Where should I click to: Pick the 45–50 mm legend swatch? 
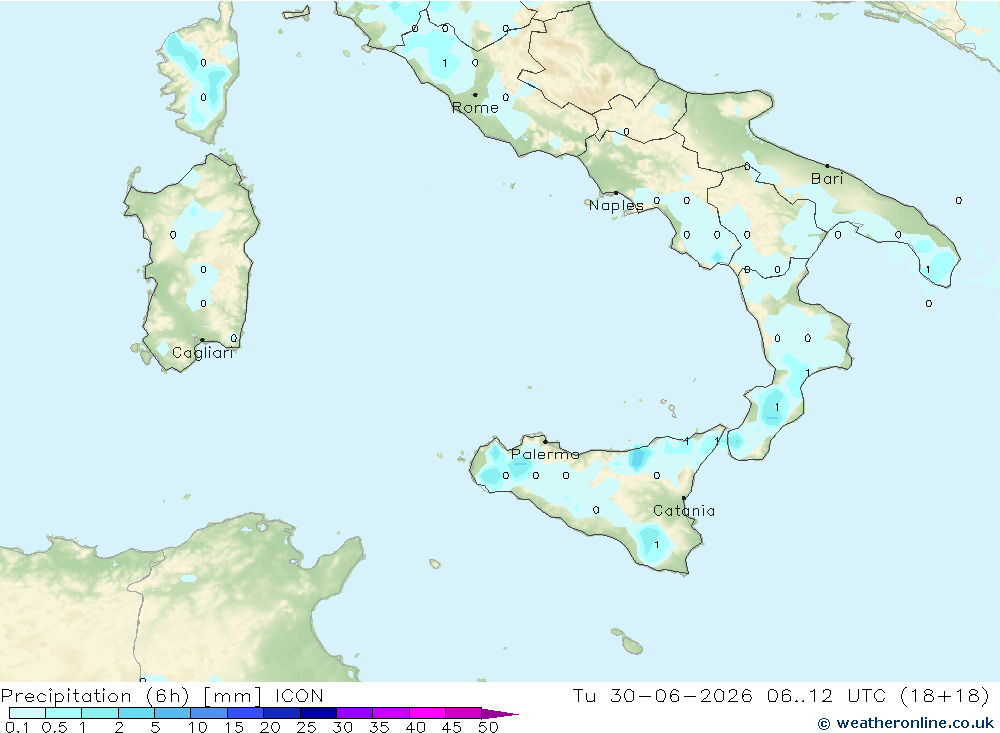(464, 713)
